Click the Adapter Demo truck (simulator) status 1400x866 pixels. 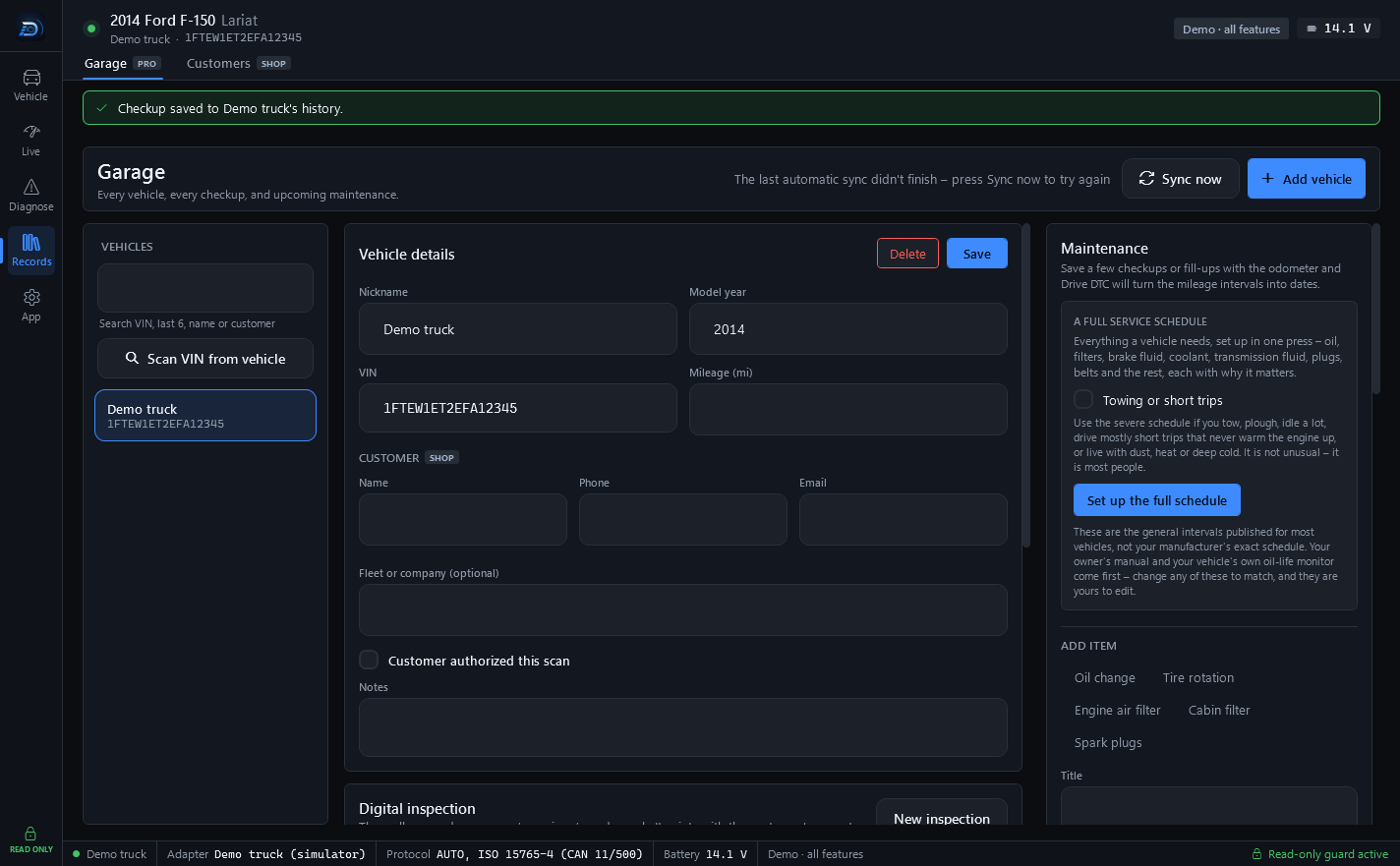(x=266, y=854)
